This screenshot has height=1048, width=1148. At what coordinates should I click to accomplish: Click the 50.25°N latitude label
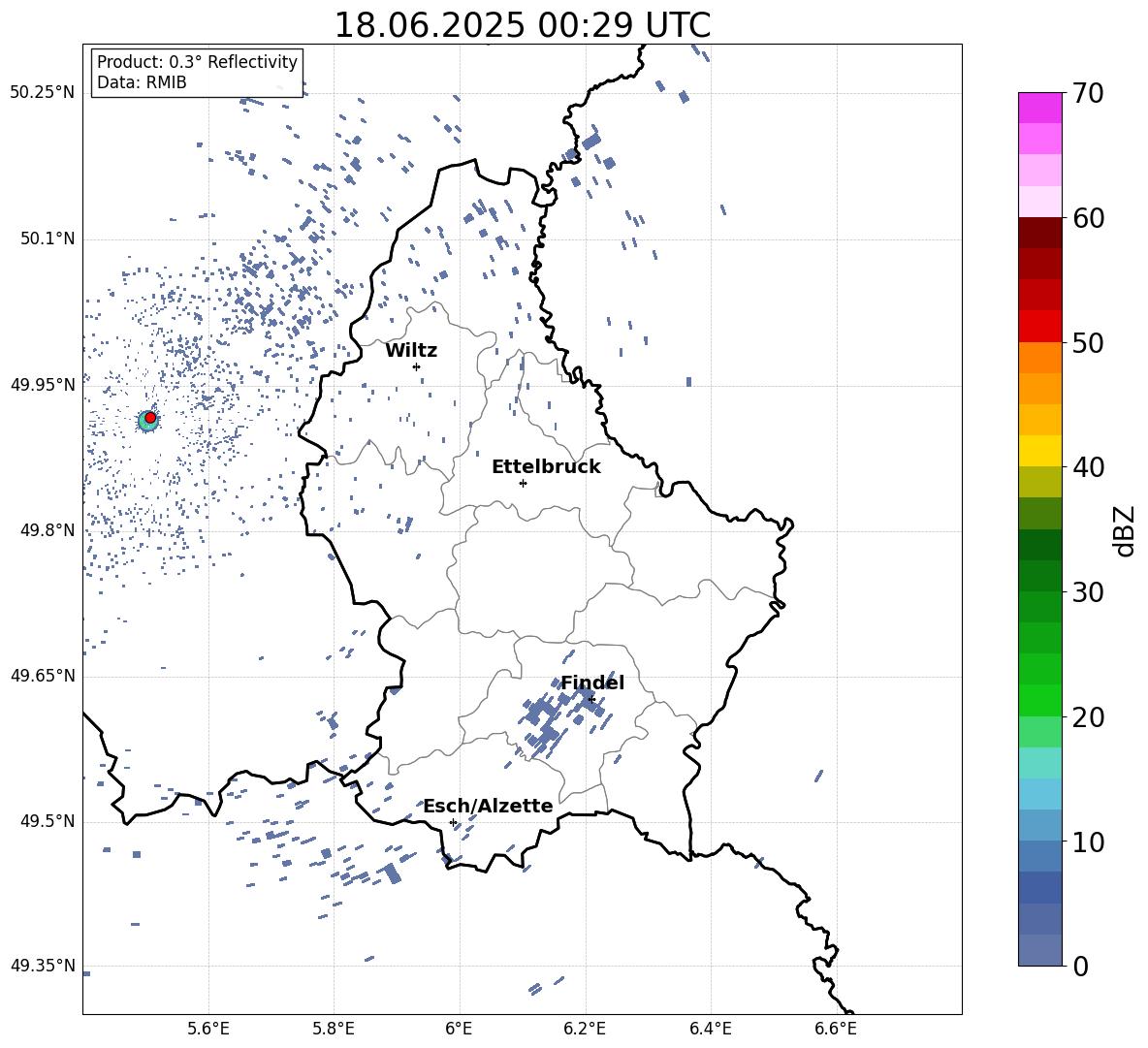pyautogui.click(x=43, y=93)
